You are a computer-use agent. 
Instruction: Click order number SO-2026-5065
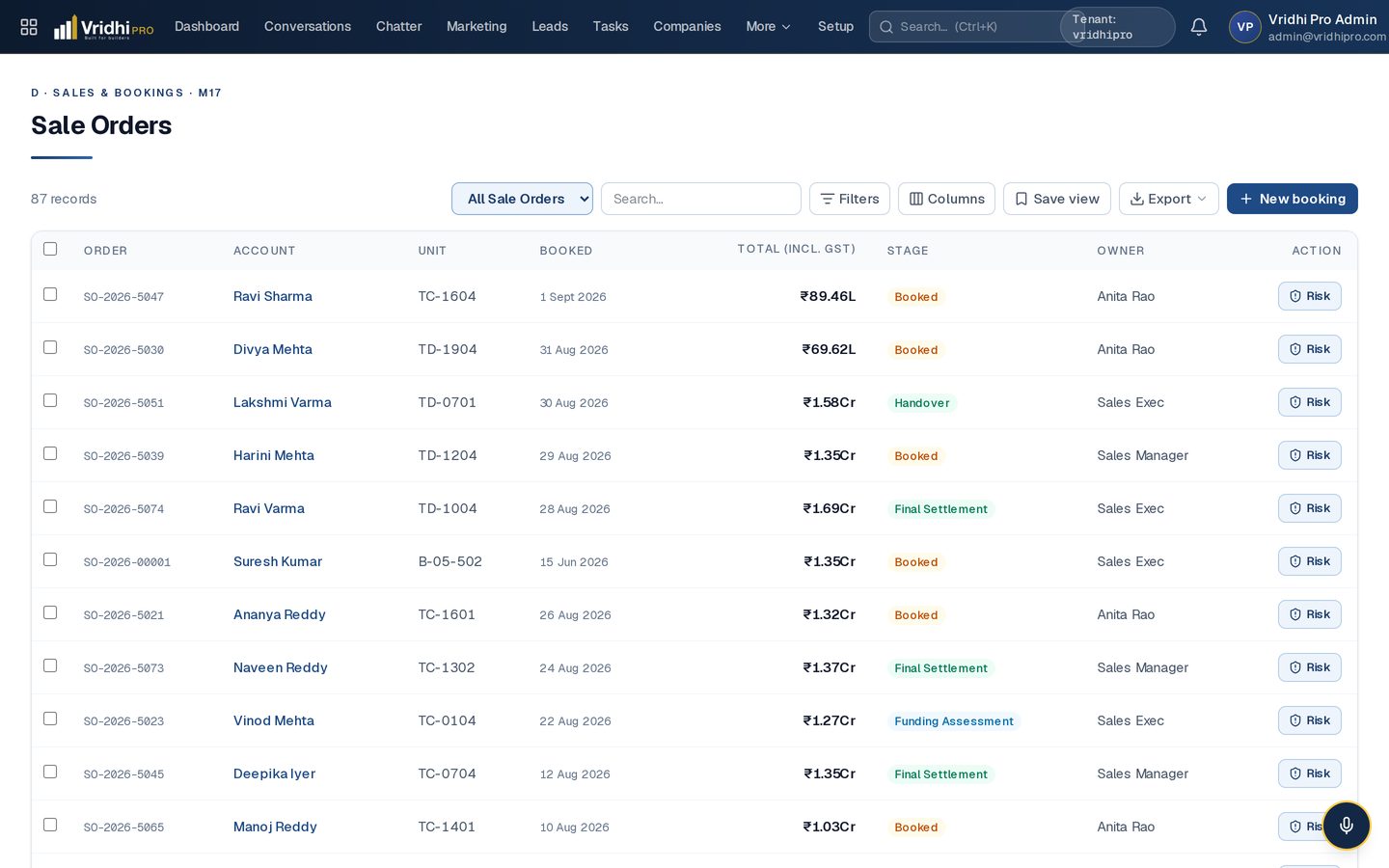point(123,827)
